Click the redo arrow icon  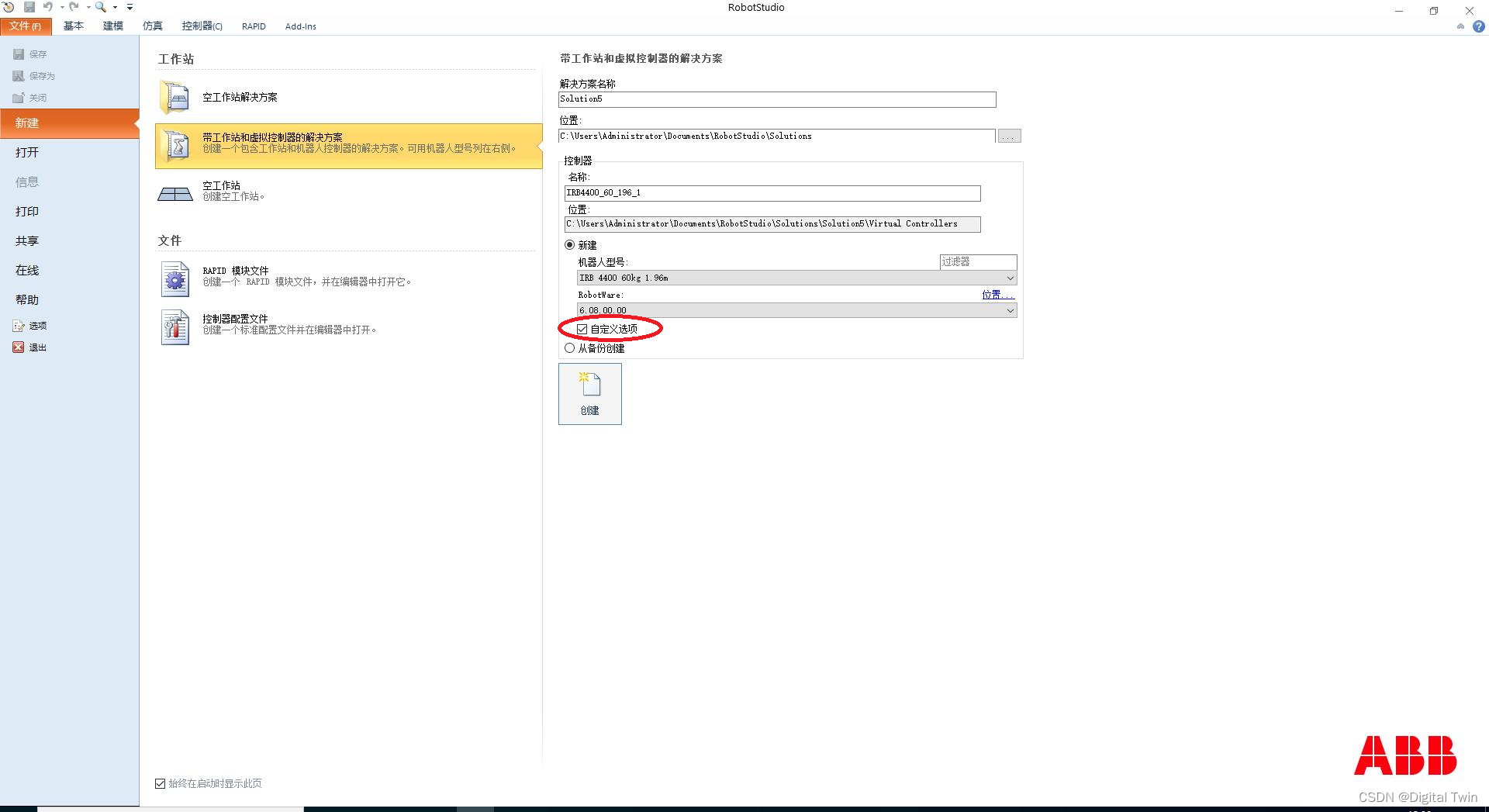pyautogui.click(x=74, y=7)
